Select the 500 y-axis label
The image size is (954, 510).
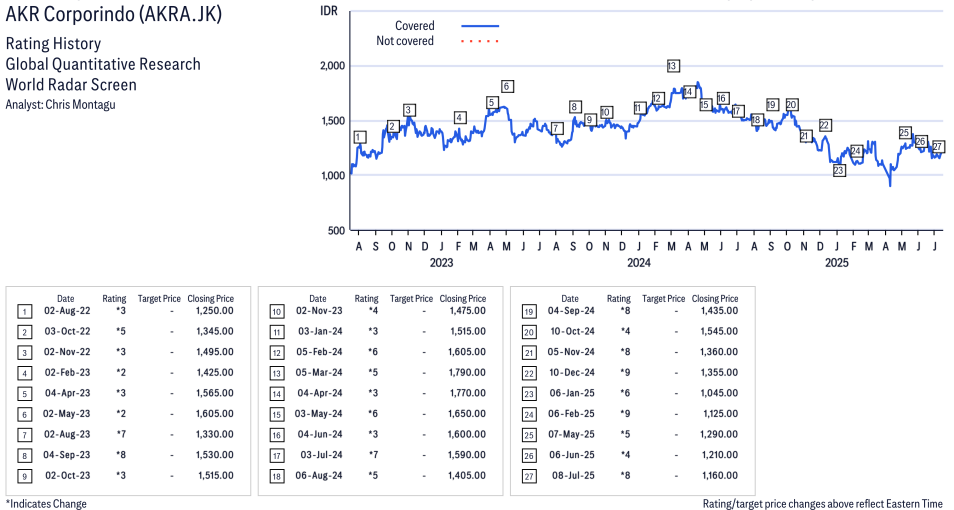point(336,230)
